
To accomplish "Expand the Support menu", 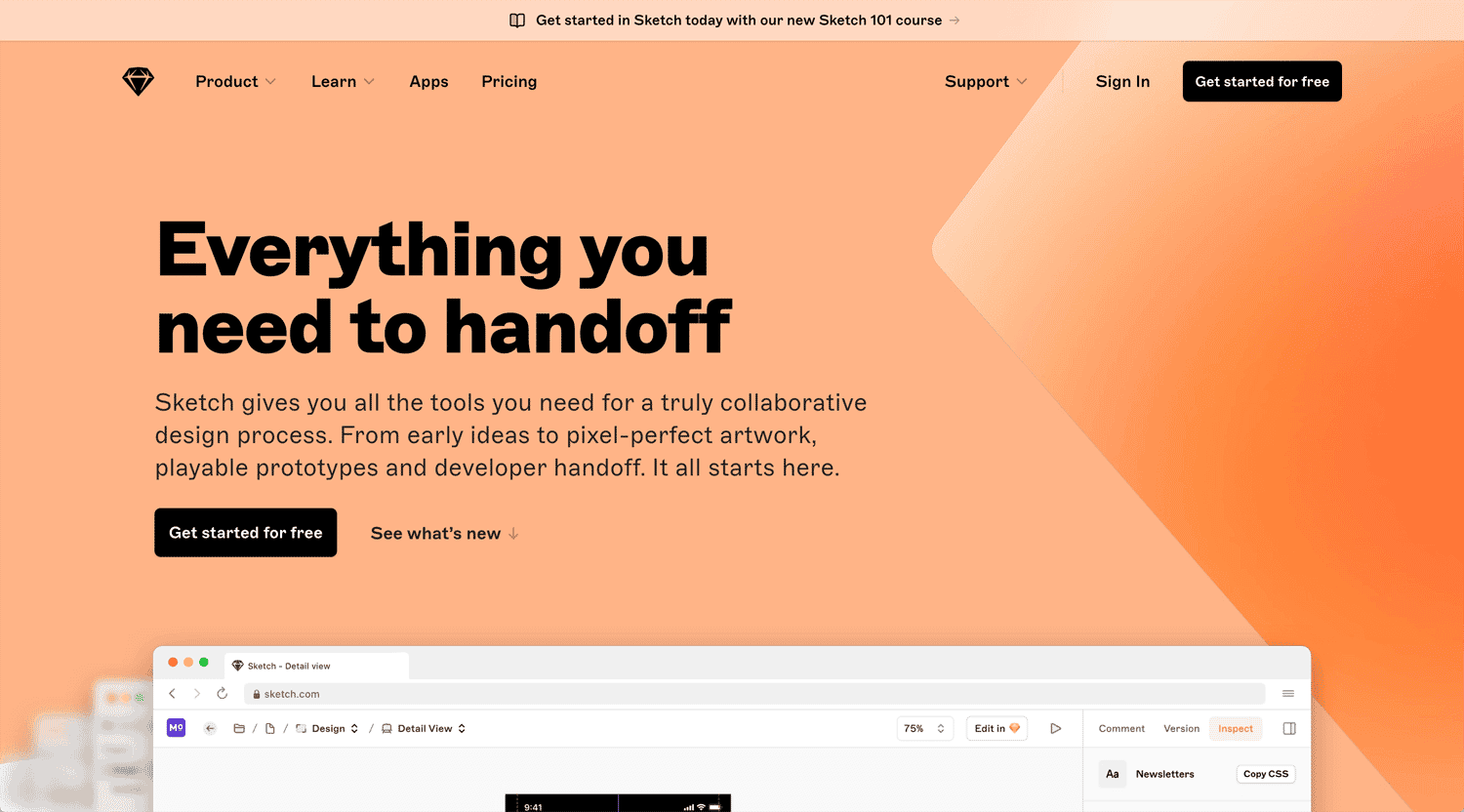I will click(986, 82).
